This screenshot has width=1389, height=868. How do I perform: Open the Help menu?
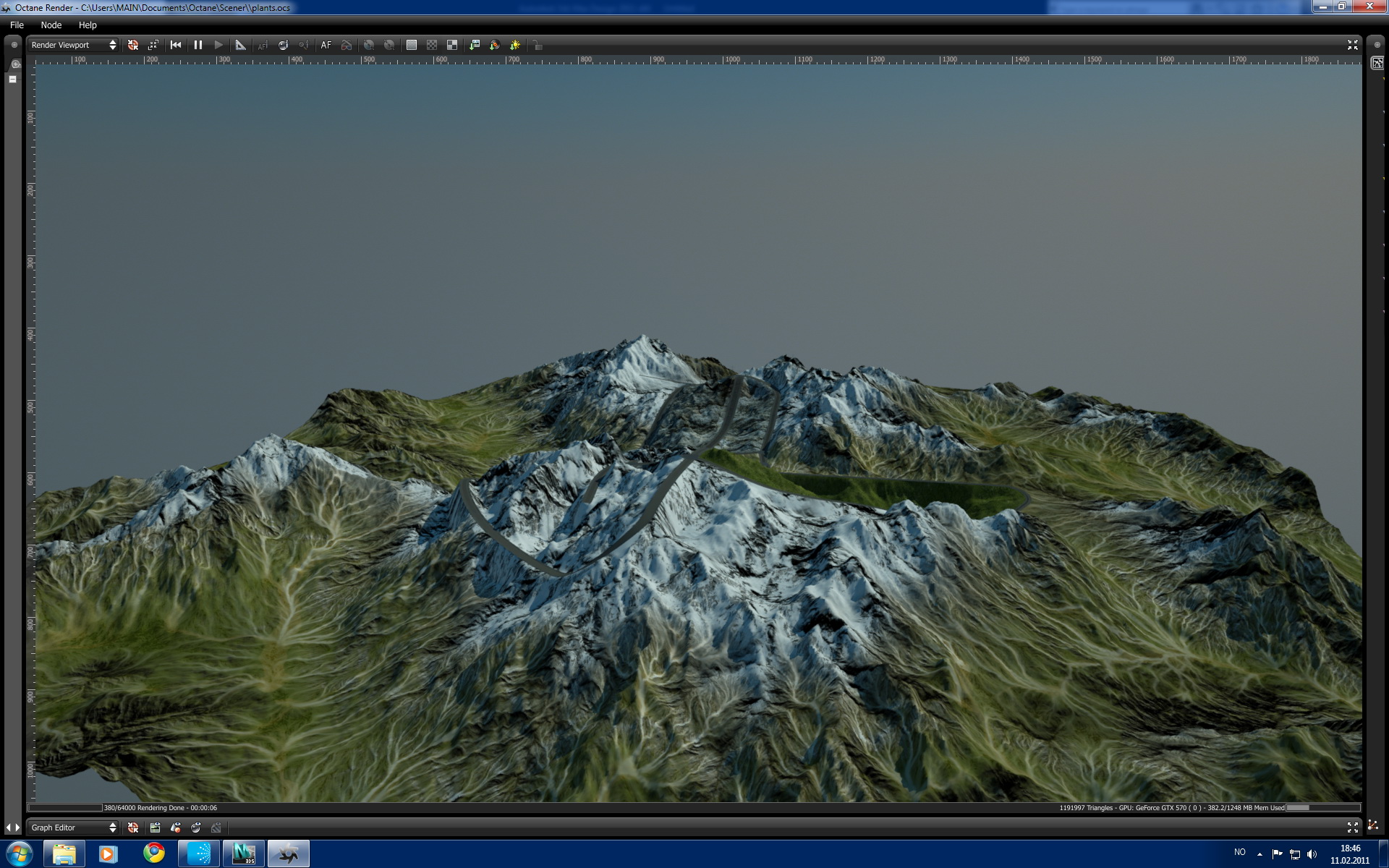[88, 25]
